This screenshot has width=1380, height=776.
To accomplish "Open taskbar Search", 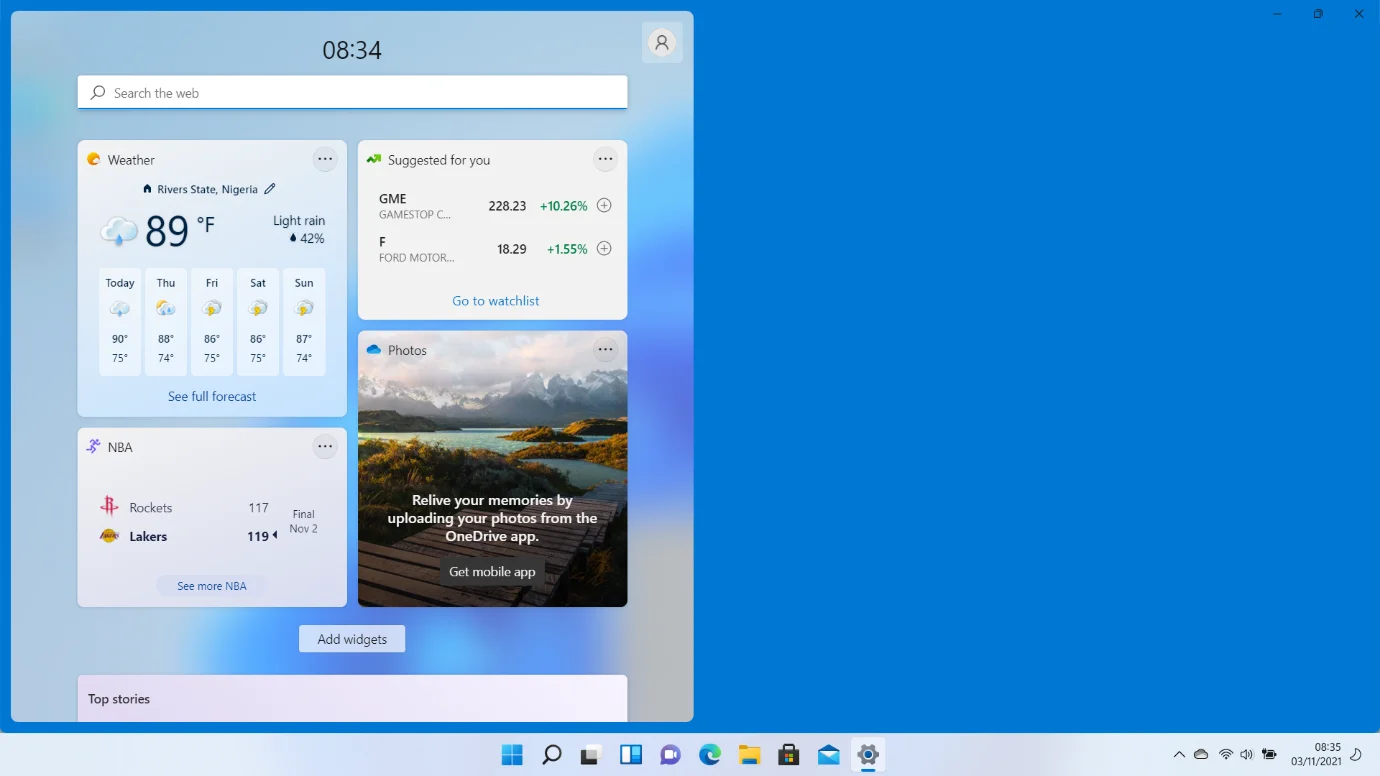I will click(551, 754).
